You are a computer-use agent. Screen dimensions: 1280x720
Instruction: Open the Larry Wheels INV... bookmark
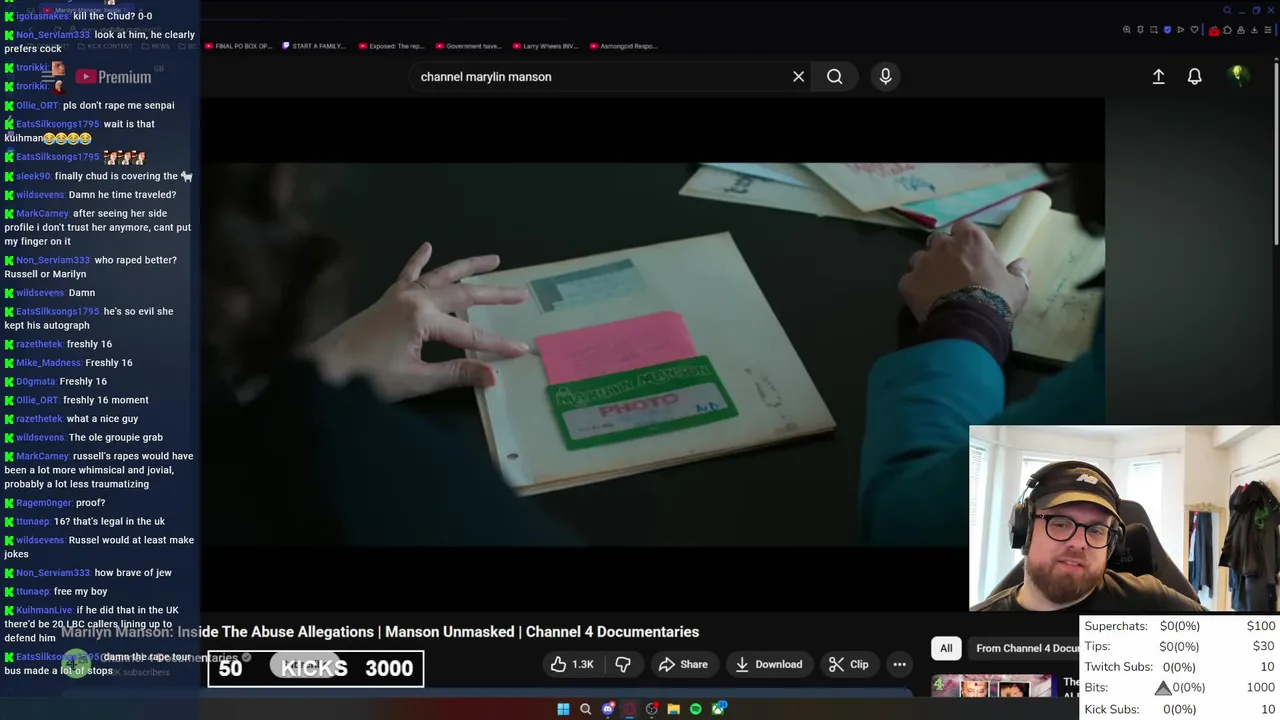point(544,46)
